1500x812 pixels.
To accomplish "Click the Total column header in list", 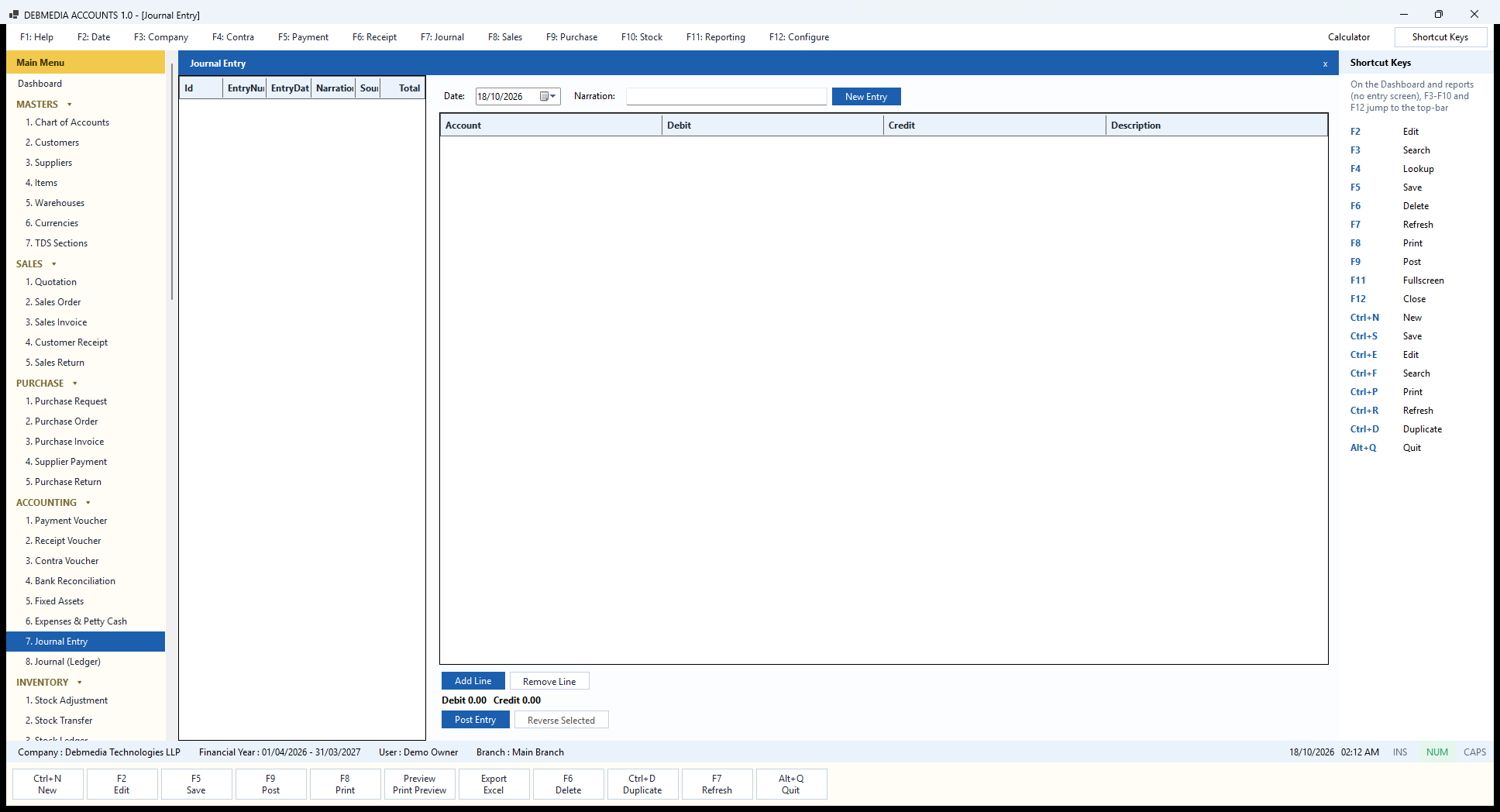I will click(x=403, y=88).
